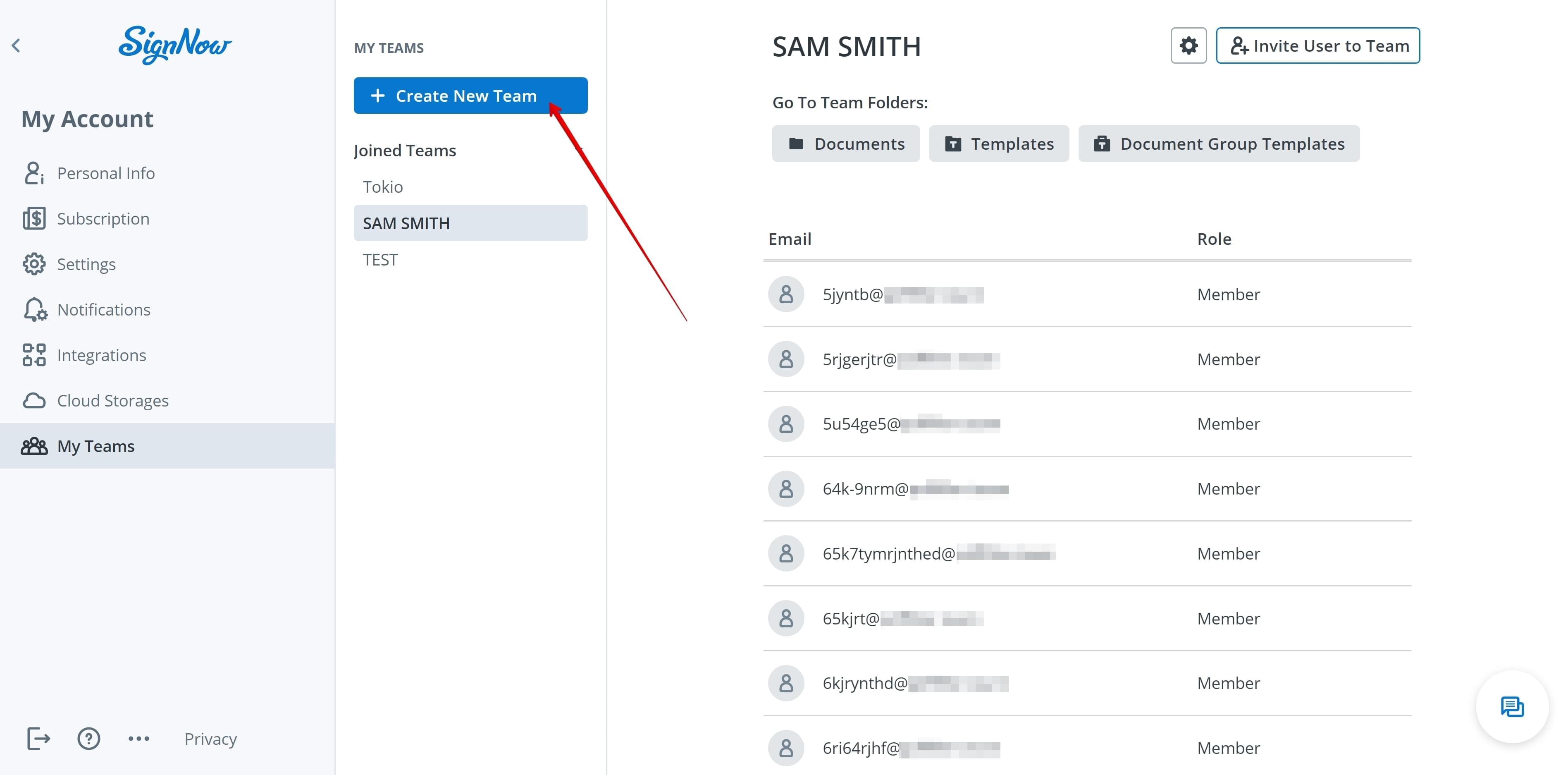
Task: Open the Privacy link
Action: point(210,739)
